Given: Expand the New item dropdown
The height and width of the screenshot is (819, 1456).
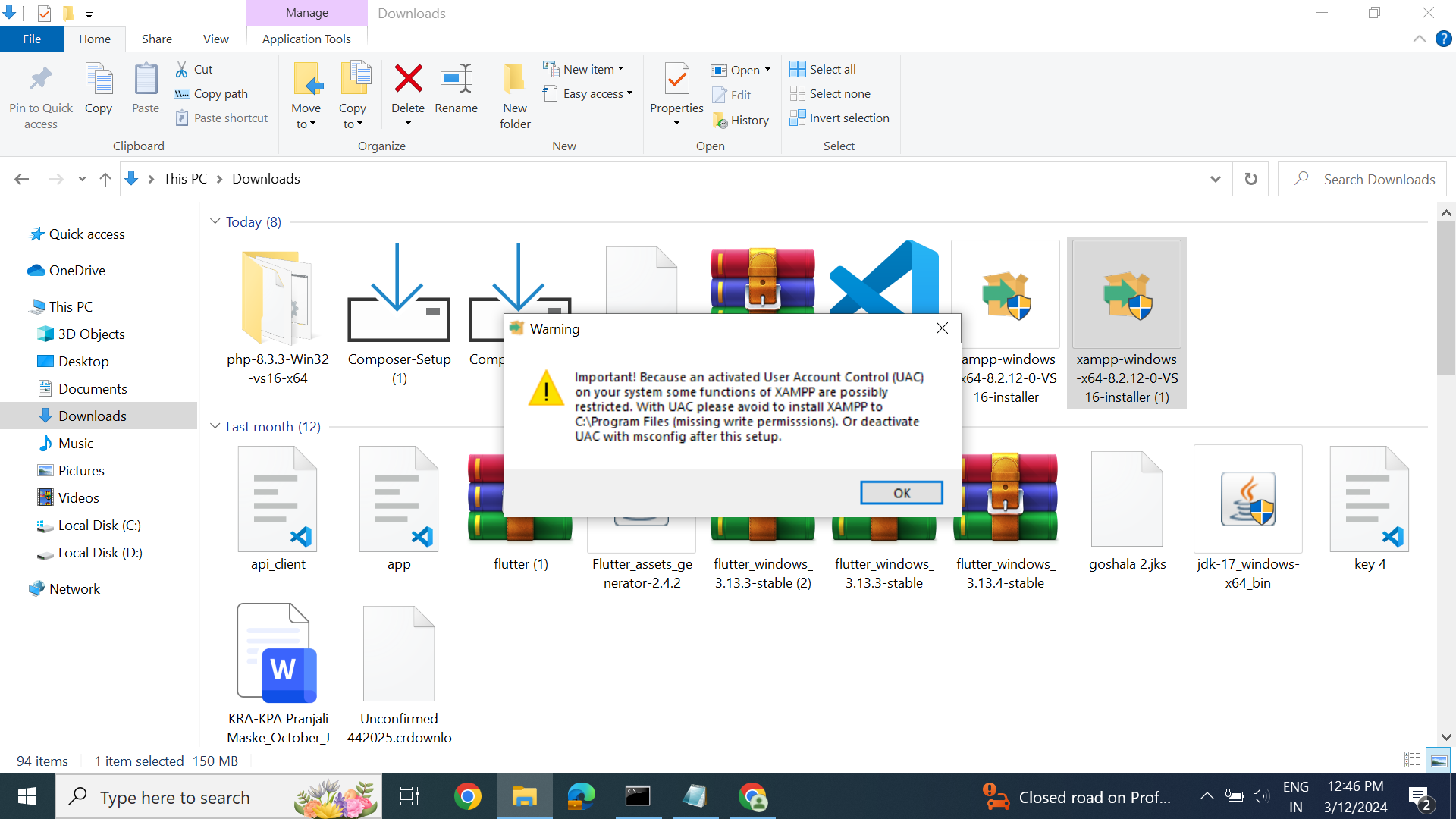Looking at the screenshot, I should [621, 69].
